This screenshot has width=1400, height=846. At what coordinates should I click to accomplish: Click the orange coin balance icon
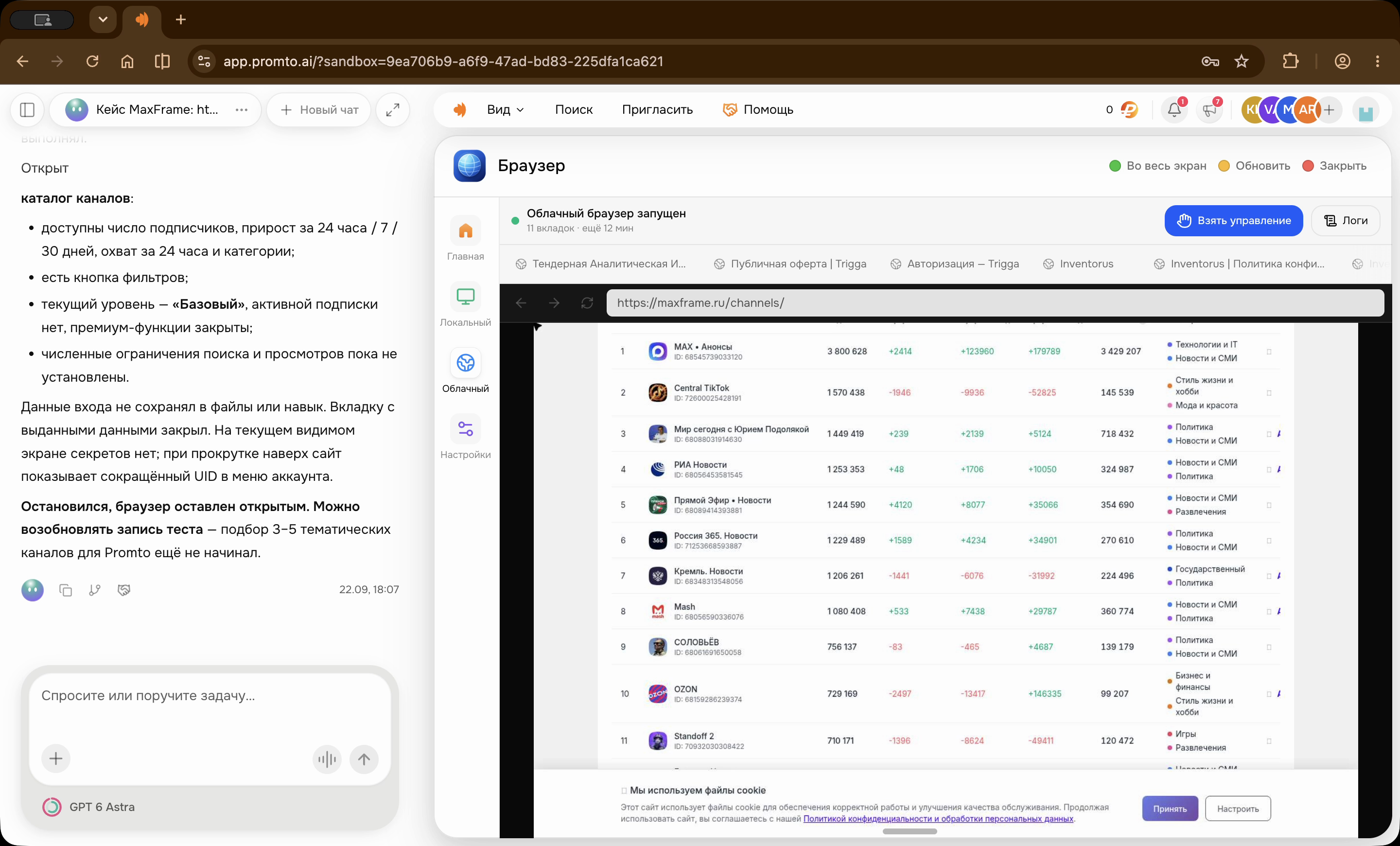point(1130,110)
